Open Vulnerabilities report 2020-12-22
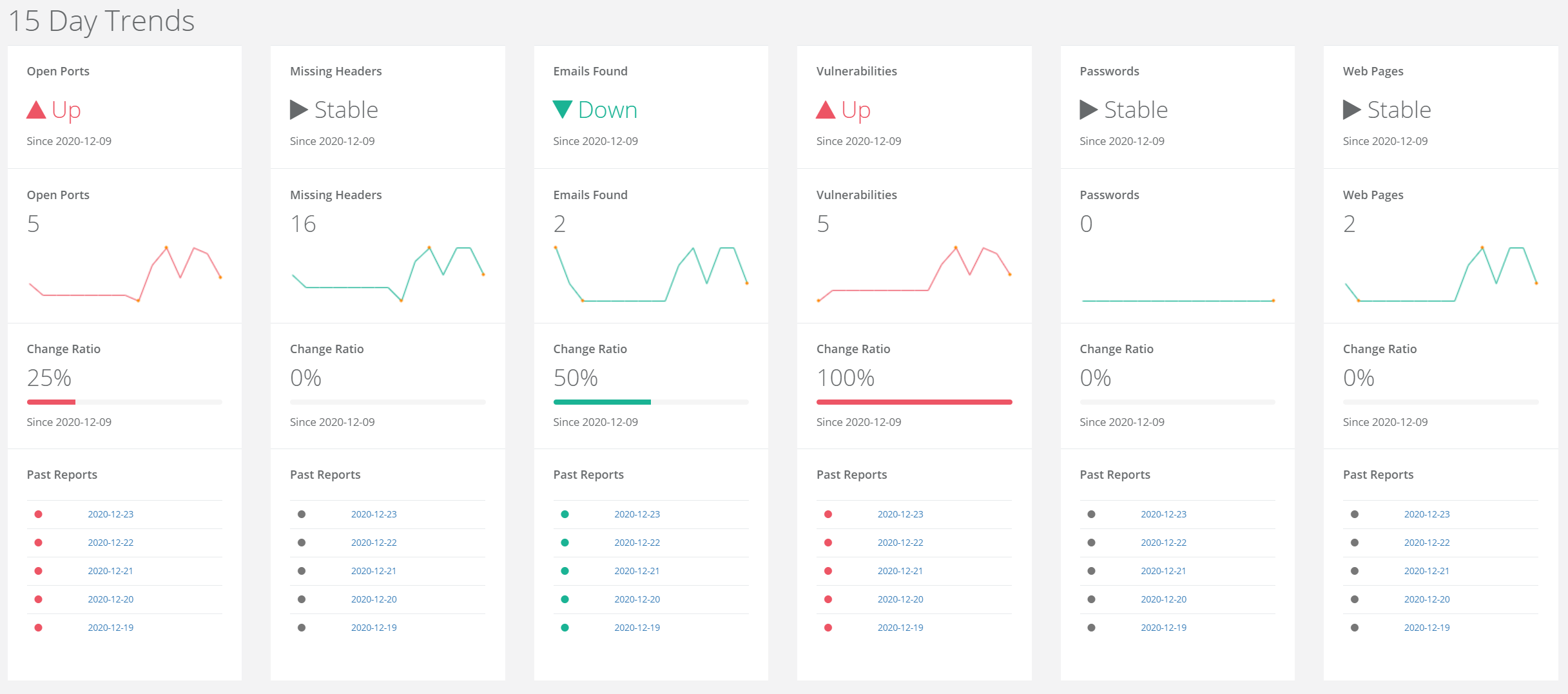1568x694 pixels. coord(900,543)
